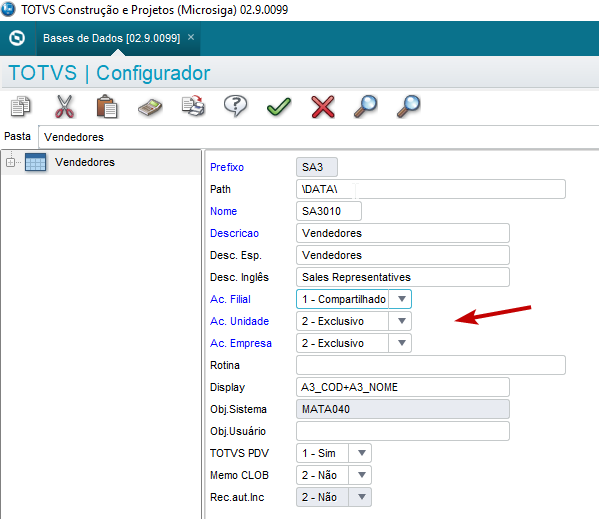Click the Rec.aut.Inc label
599x519 pixels.
(x=237, y=497)
